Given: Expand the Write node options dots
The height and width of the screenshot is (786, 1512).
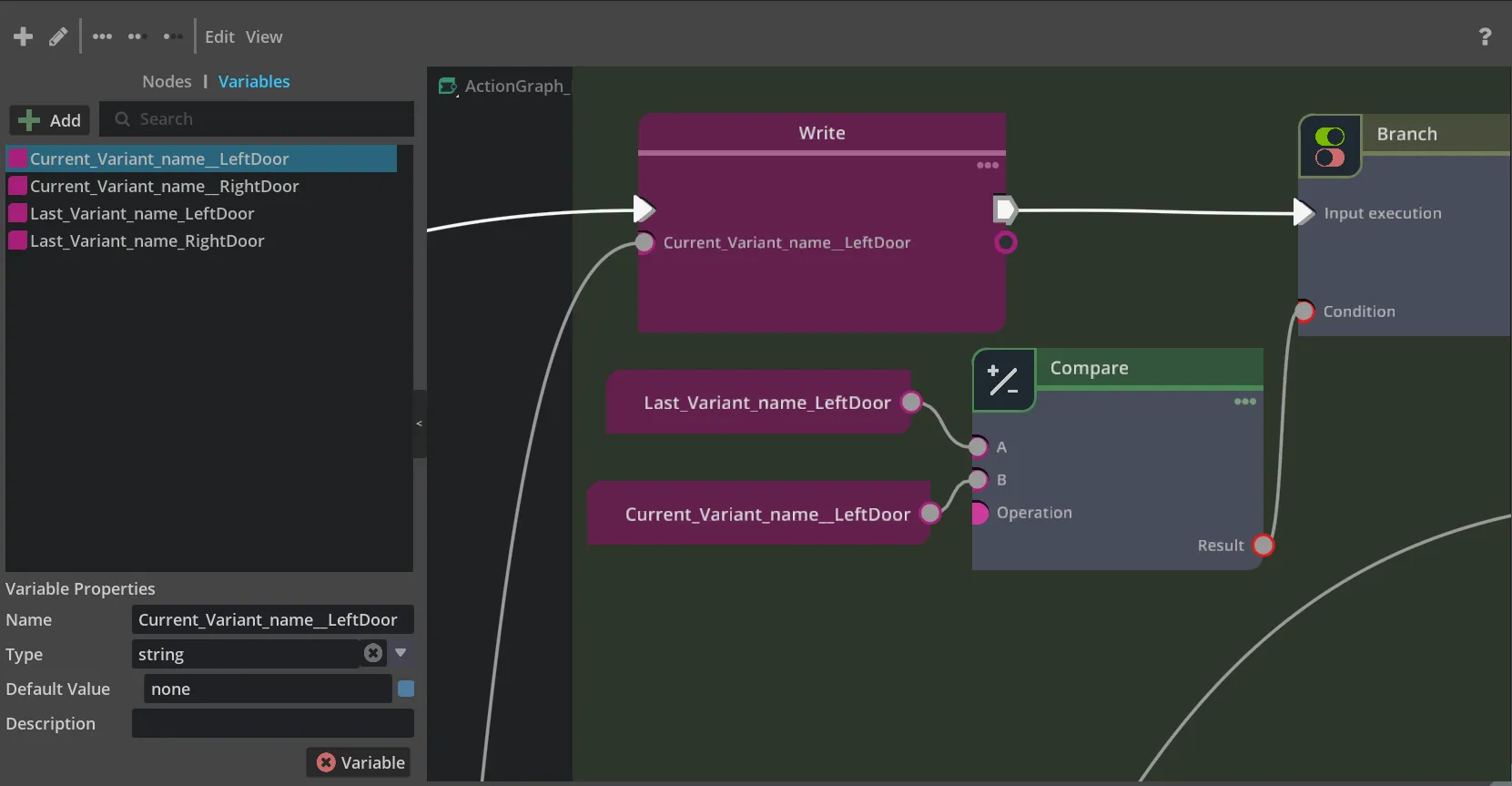Looking at the screenshot, I should click(x=988, y=166).
